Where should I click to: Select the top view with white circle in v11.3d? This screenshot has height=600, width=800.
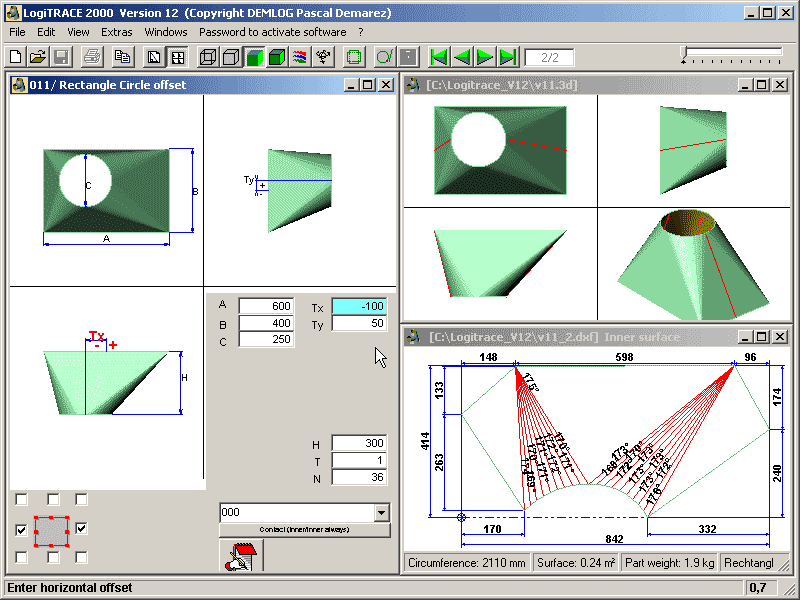[500, 151]
